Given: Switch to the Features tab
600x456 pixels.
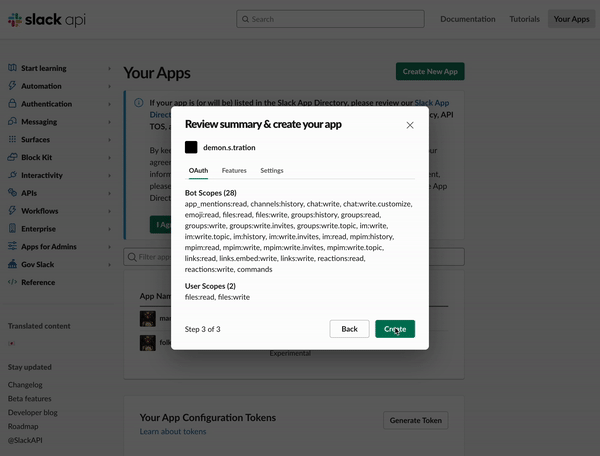Looking at the screenshot, I should [234, 171].
